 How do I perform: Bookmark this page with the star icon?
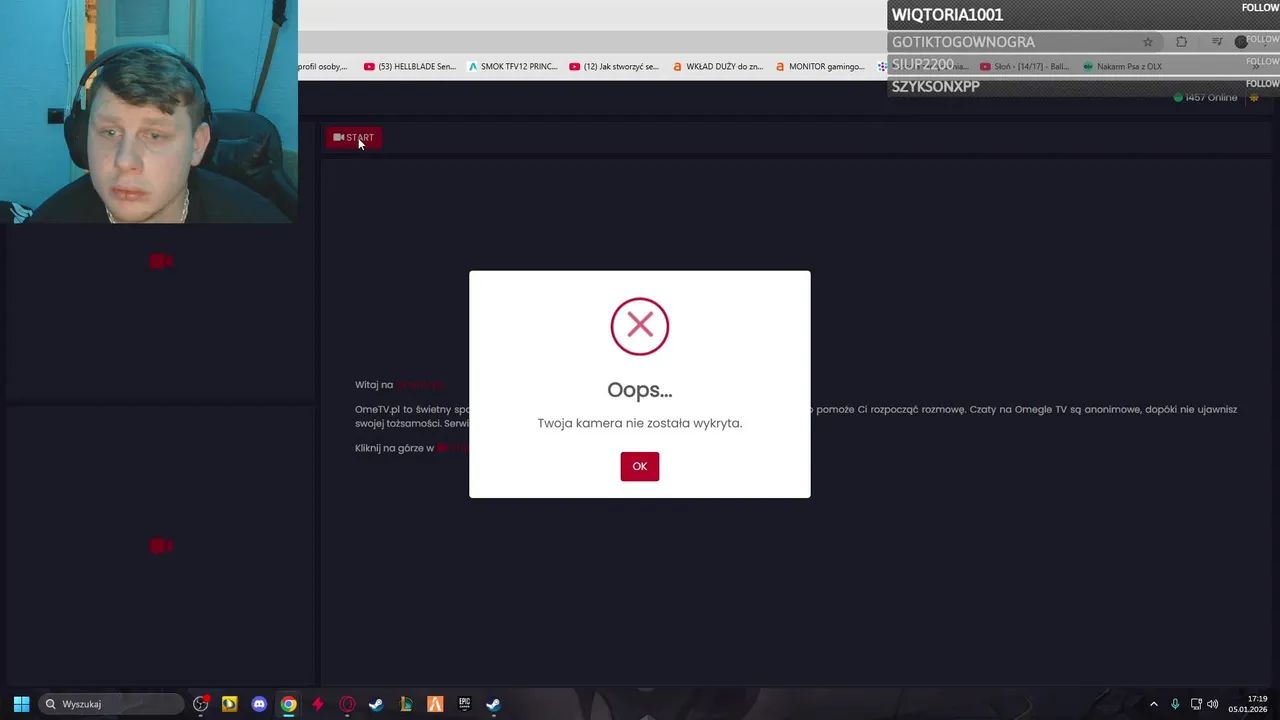[x=1148, y=42]
